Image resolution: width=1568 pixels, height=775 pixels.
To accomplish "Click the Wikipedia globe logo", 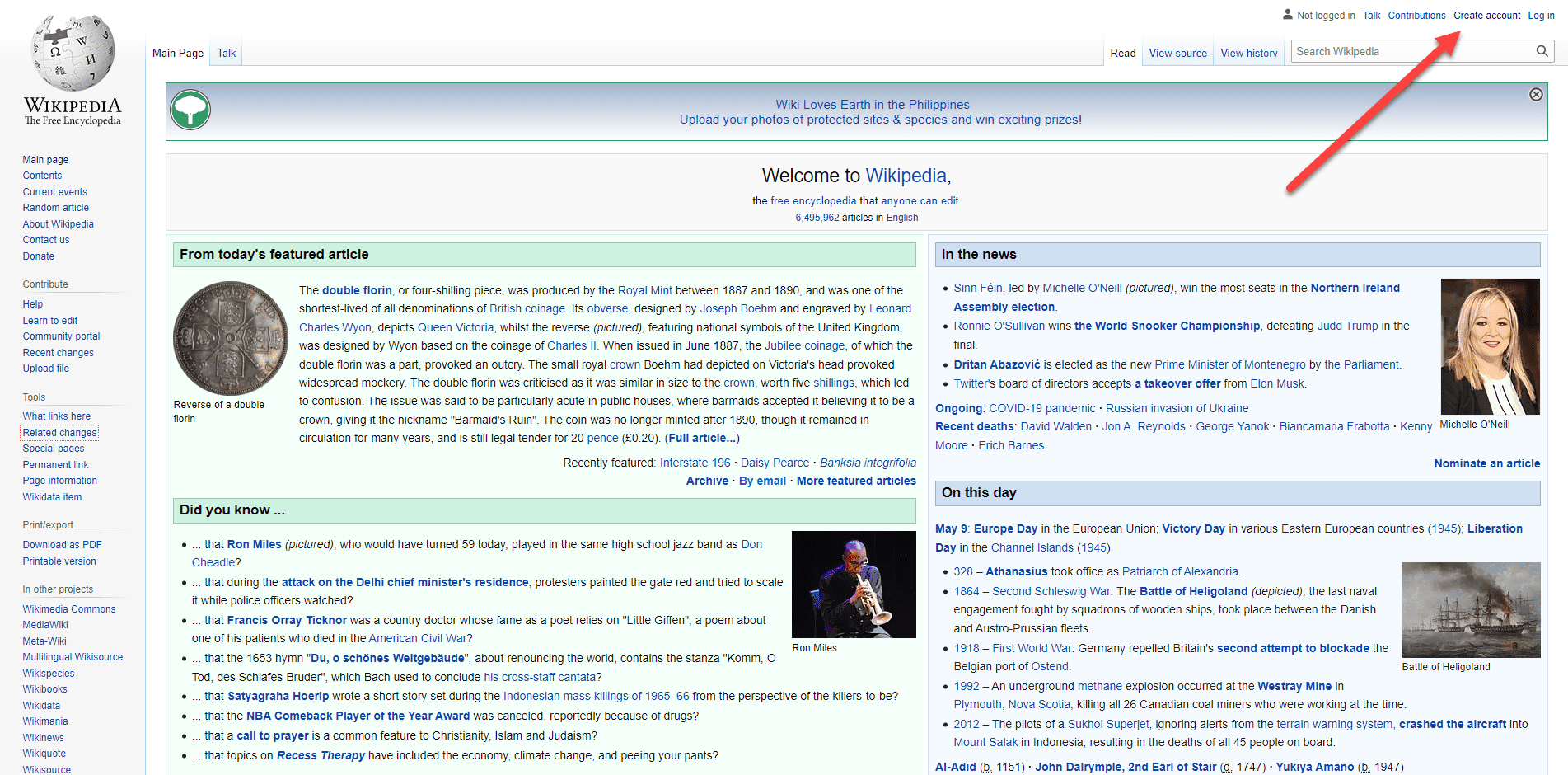I will (x=72, y=54).
